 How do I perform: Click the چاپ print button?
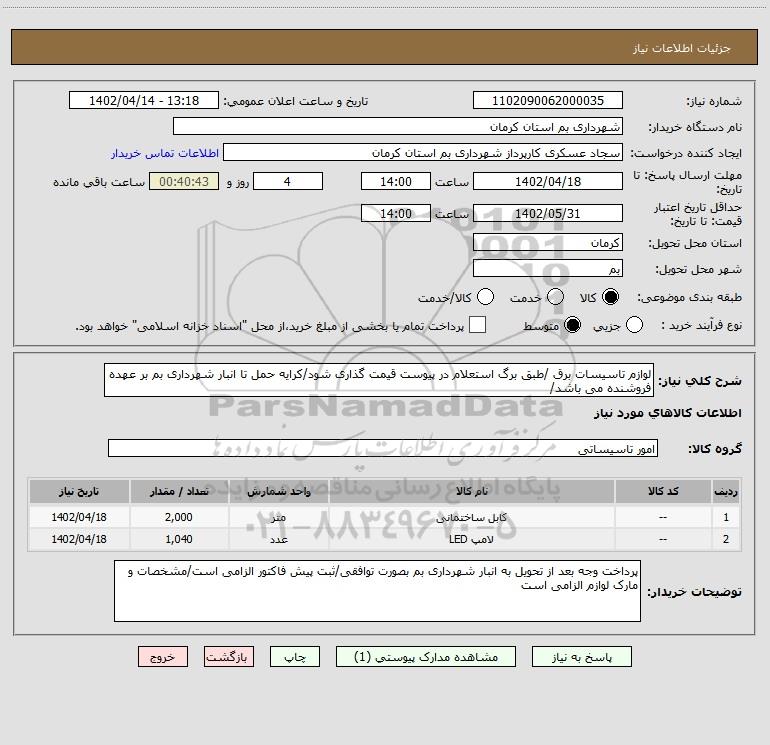click(x=295, y=657)
